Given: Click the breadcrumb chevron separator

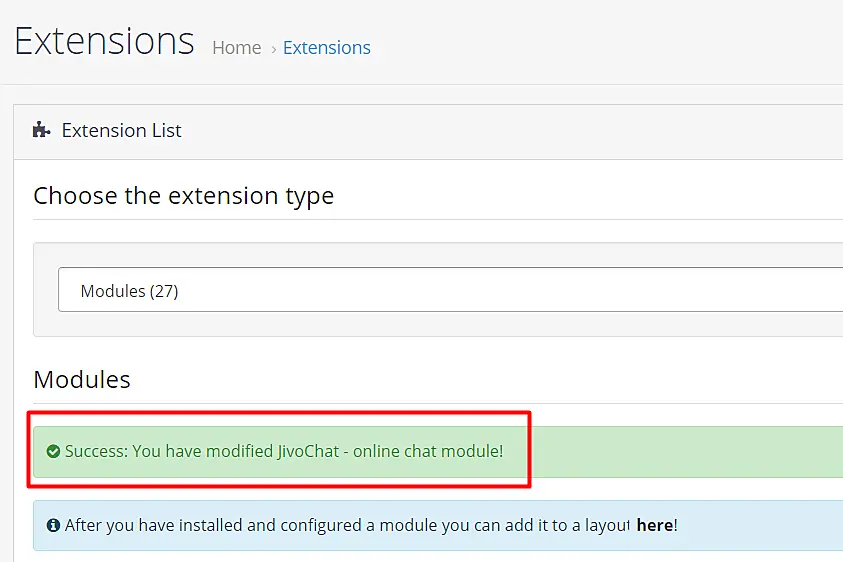Looking at the screenshot, I should pyautogui.click(x=273, y=49).
